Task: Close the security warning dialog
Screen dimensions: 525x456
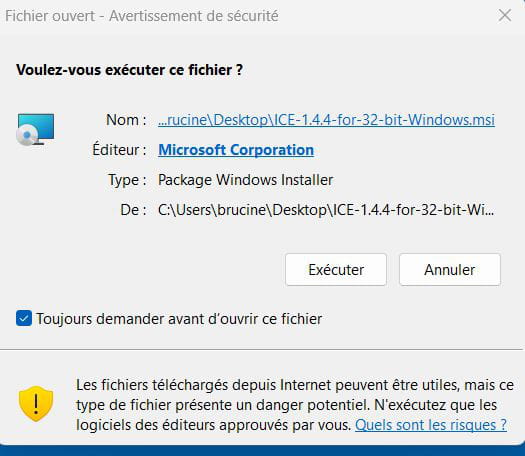Action: click(505, 16)
